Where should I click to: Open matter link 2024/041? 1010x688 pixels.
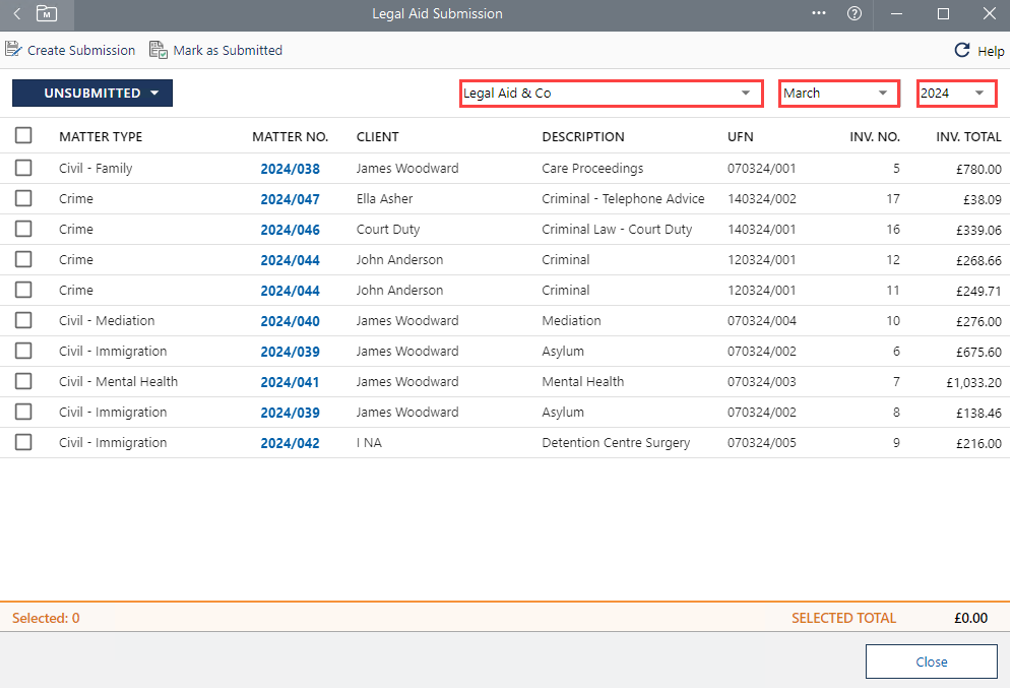pyautogui.click(x=290, y=382)
